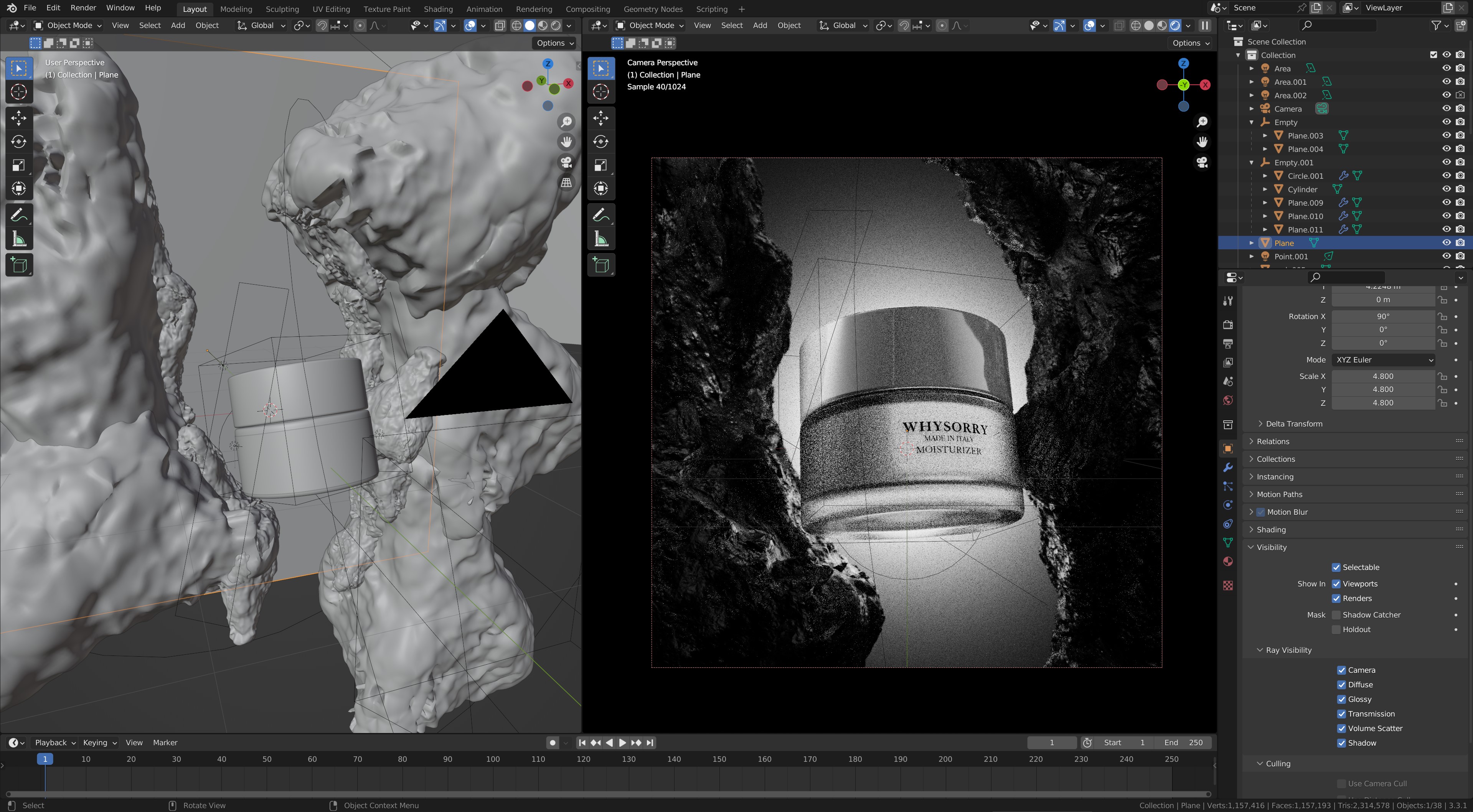Viewport: 1473px width, 812px height.
Task: Select the Scale tool in right viewport
Action: tap(601, 165)
